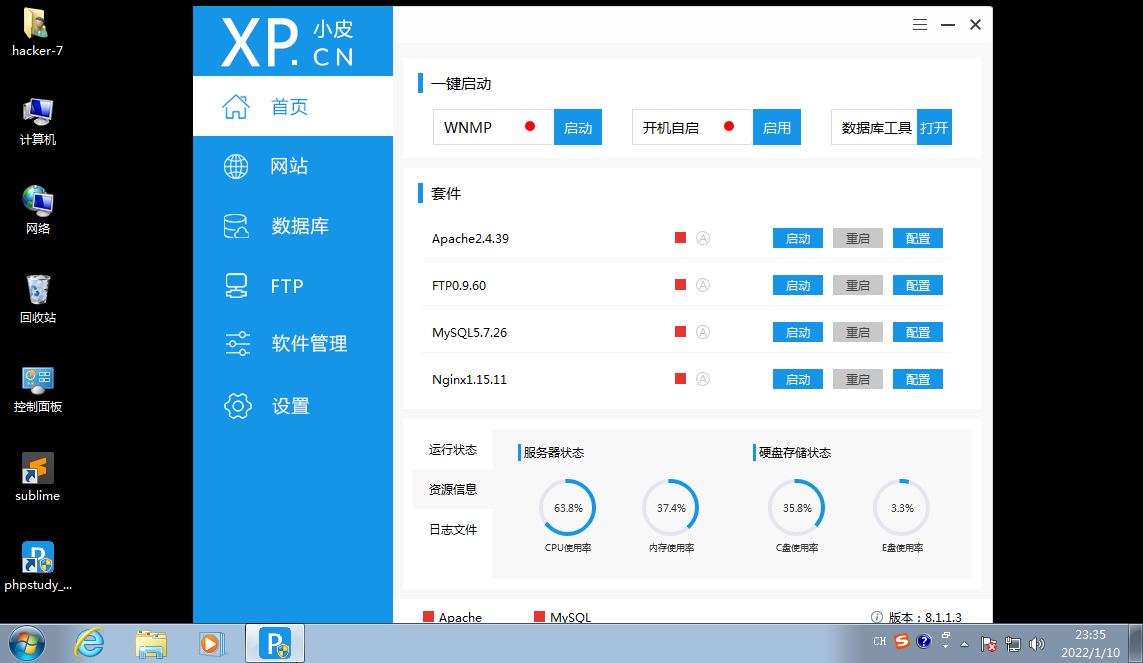Select the 网络 desktop icon

37,211
